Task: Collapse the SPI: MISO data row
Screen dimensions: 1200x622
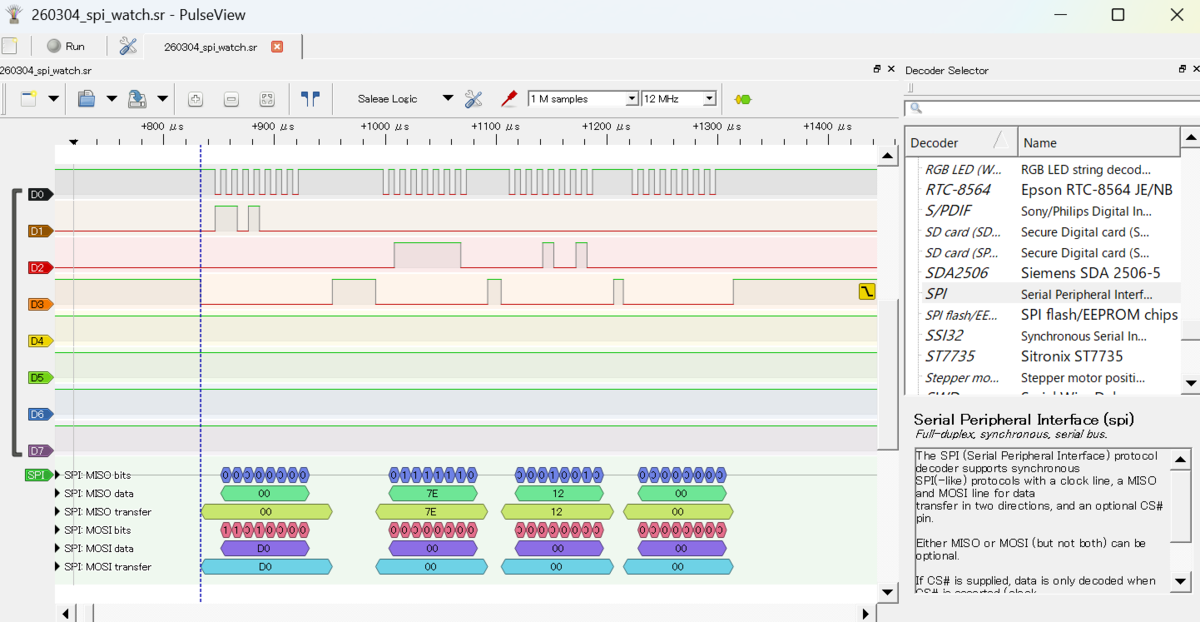Action: (x=58, y=493)
